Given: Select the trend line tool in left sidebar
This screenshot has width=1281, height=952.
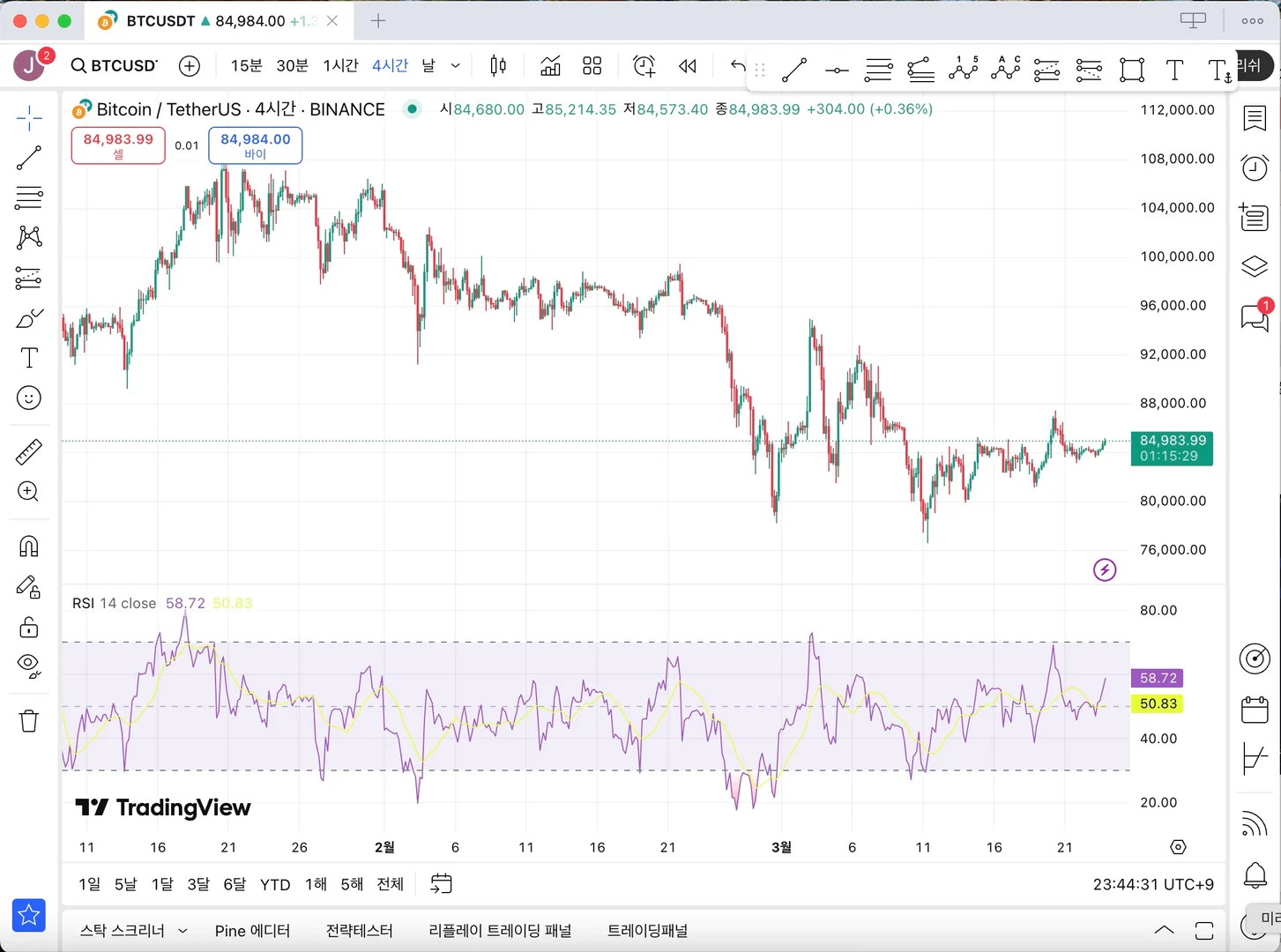Looking at the screenshot, I should [x=29, y=158].
